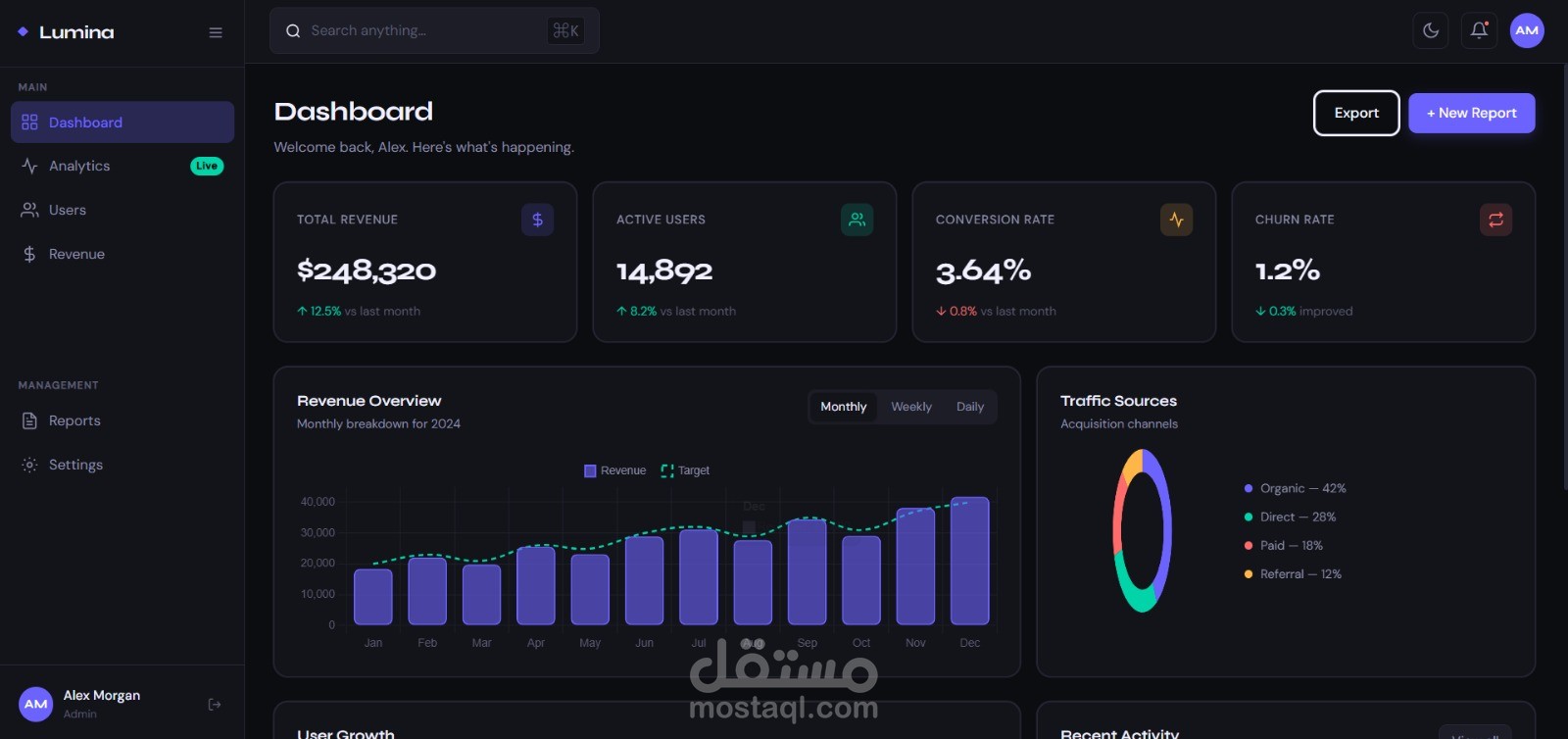The image size is (1568, 739).
Task: Click Referral — 12% legend entry
Action: 1293,574
